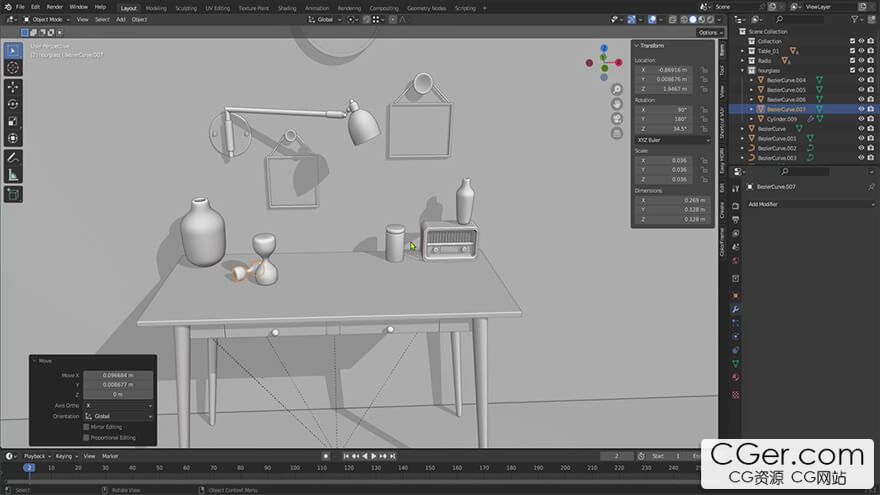Select the Cursor tool in toolbar
The height and width of the screenshot is (495, 880).
[13, 68]
